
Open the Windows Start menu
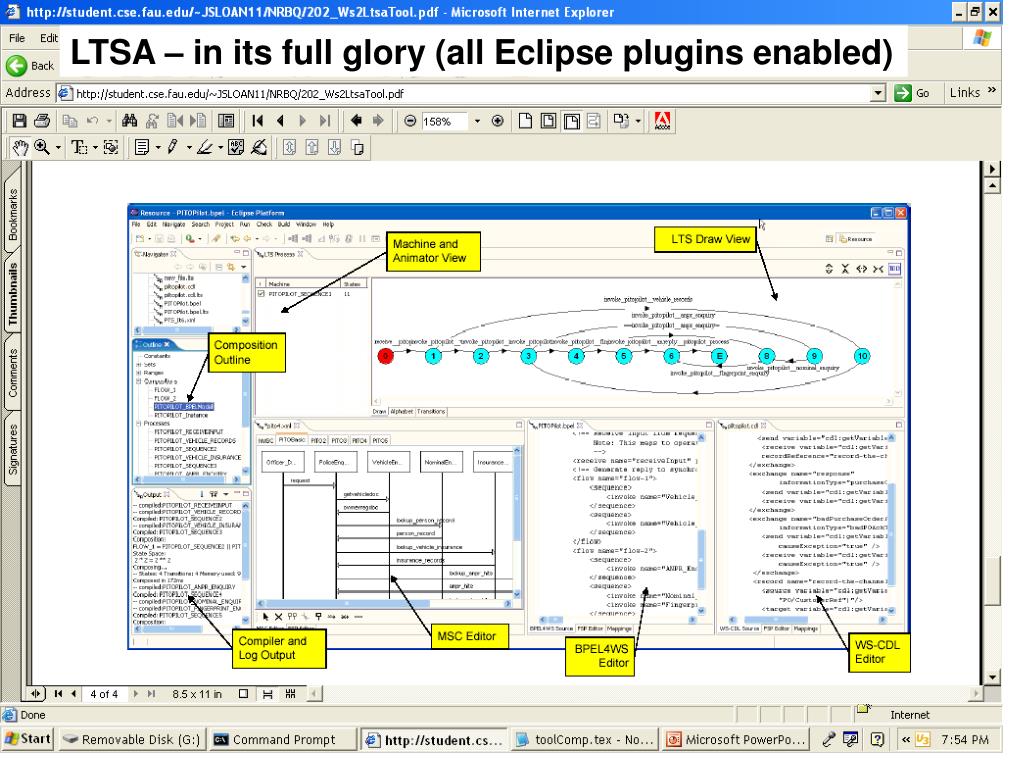[27, 739]
